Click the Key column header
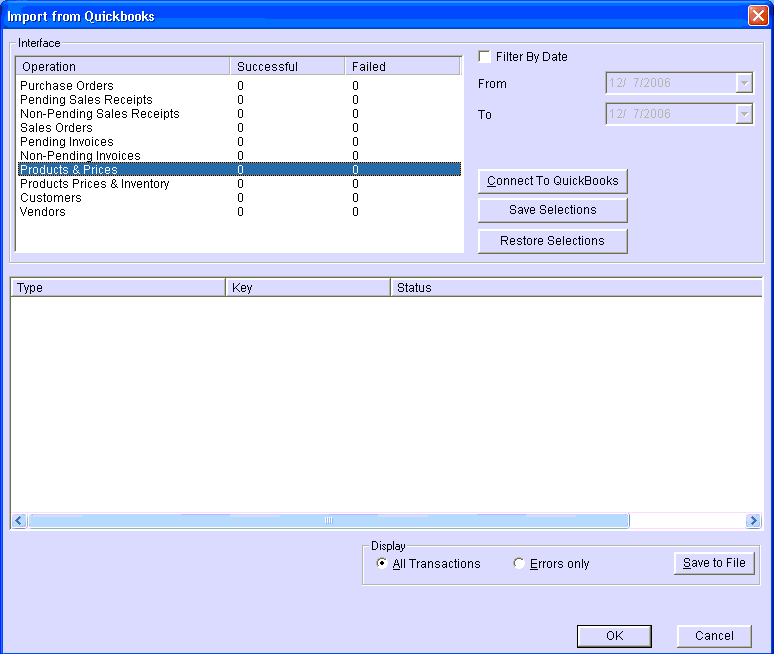Viewport: 774px width, 654px height. 308,288
